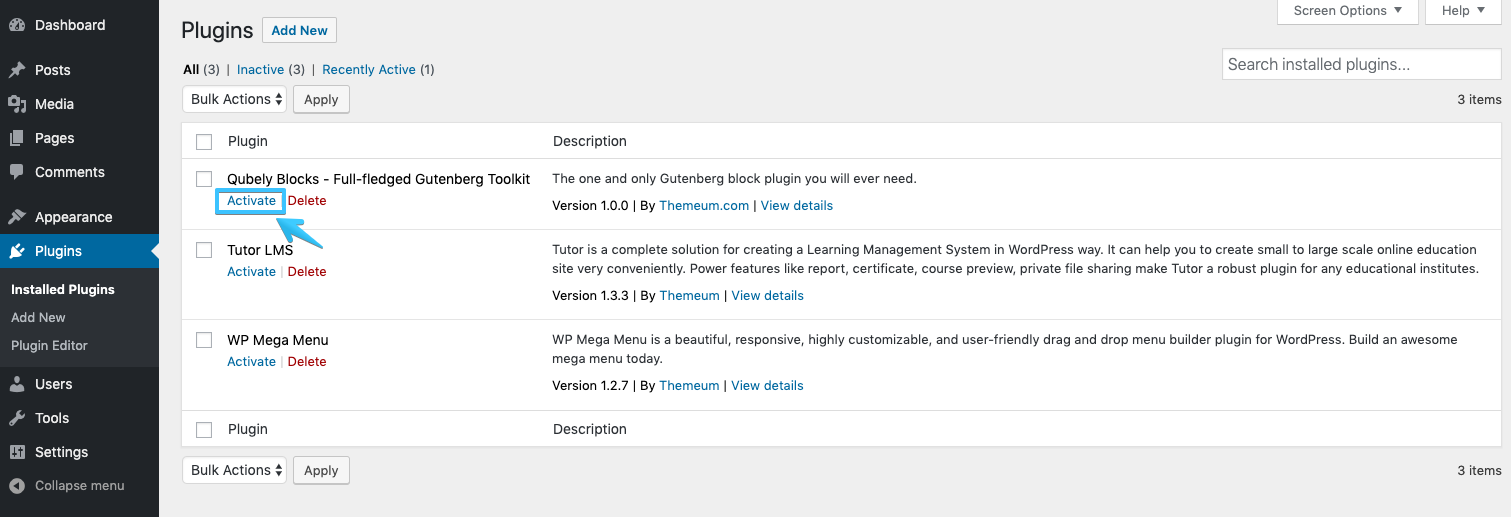This screenshot has width=1511, height=517.
Task: Click the Posts pushpin icon
Action: (17, 70)
